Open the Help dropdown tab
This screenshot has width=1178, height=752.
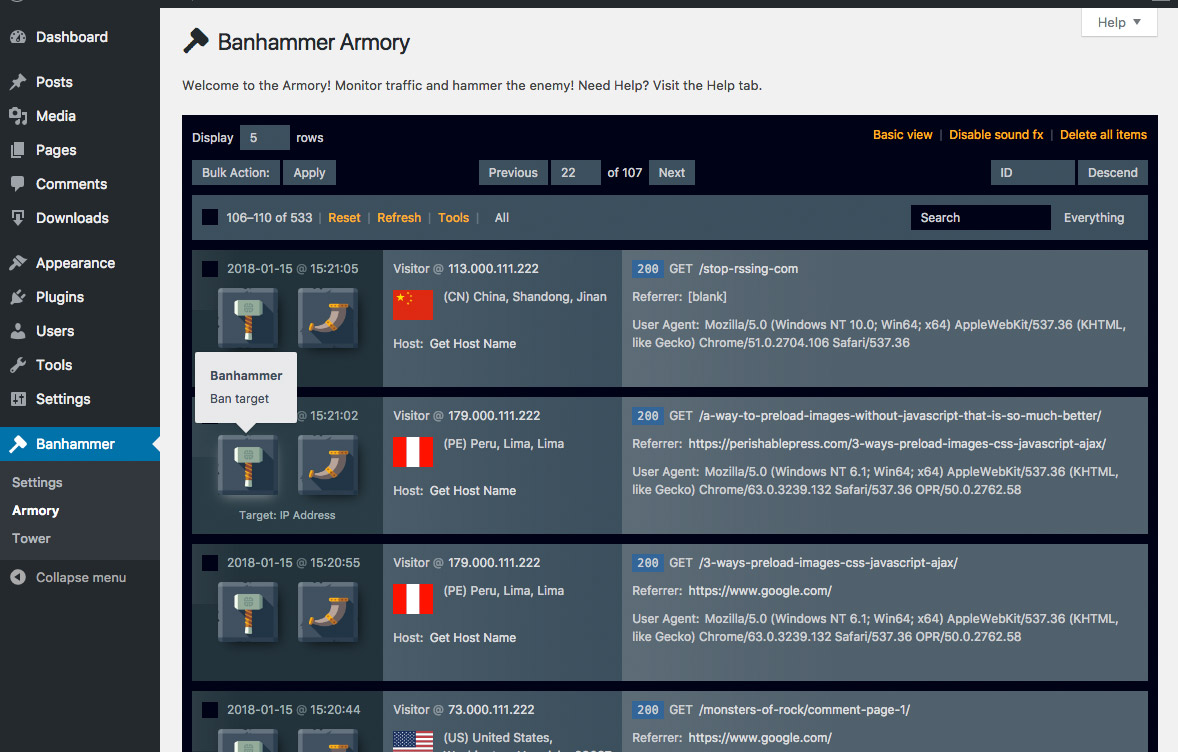tap(1119, 23)
